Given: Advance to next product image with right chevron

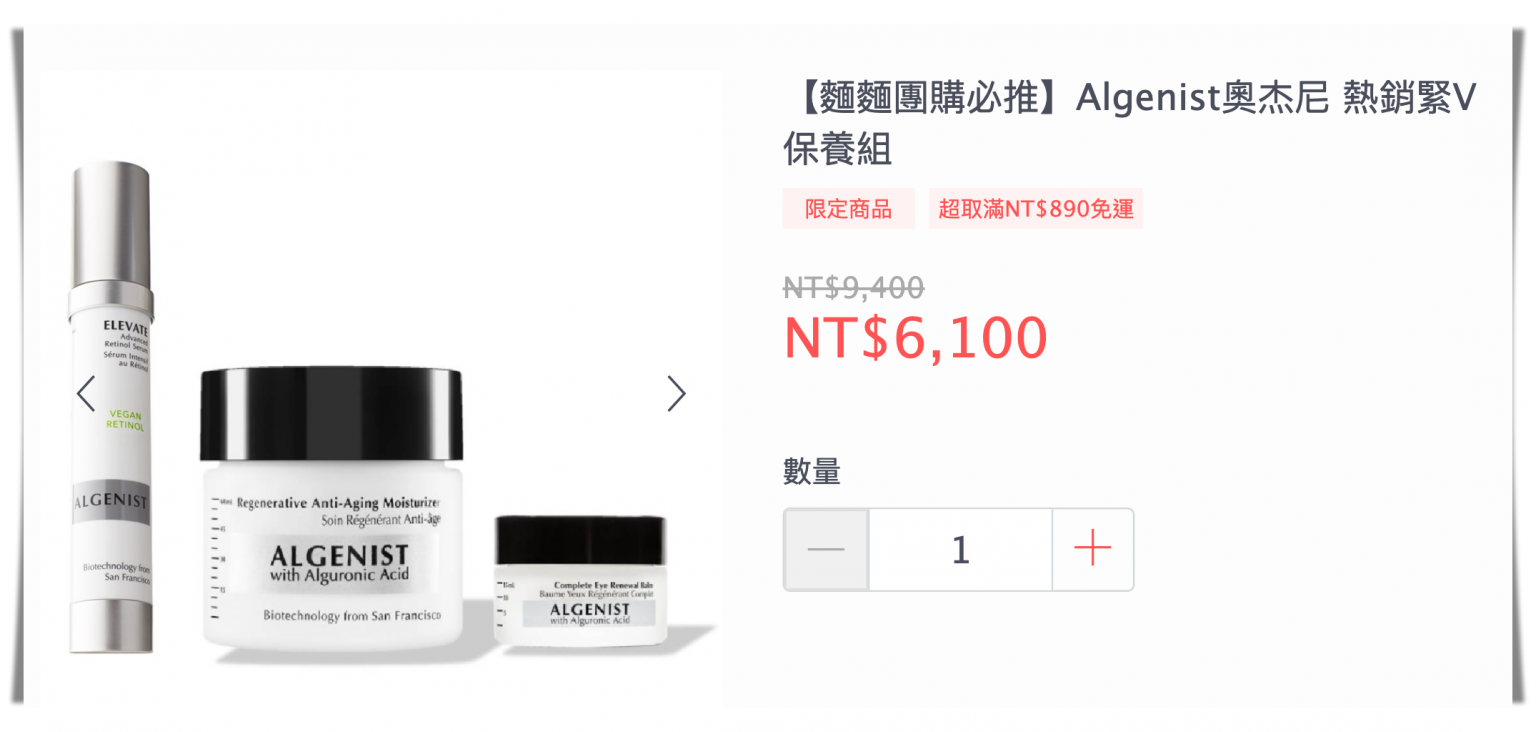Looking at the screenshot, I should click(677, 394).
